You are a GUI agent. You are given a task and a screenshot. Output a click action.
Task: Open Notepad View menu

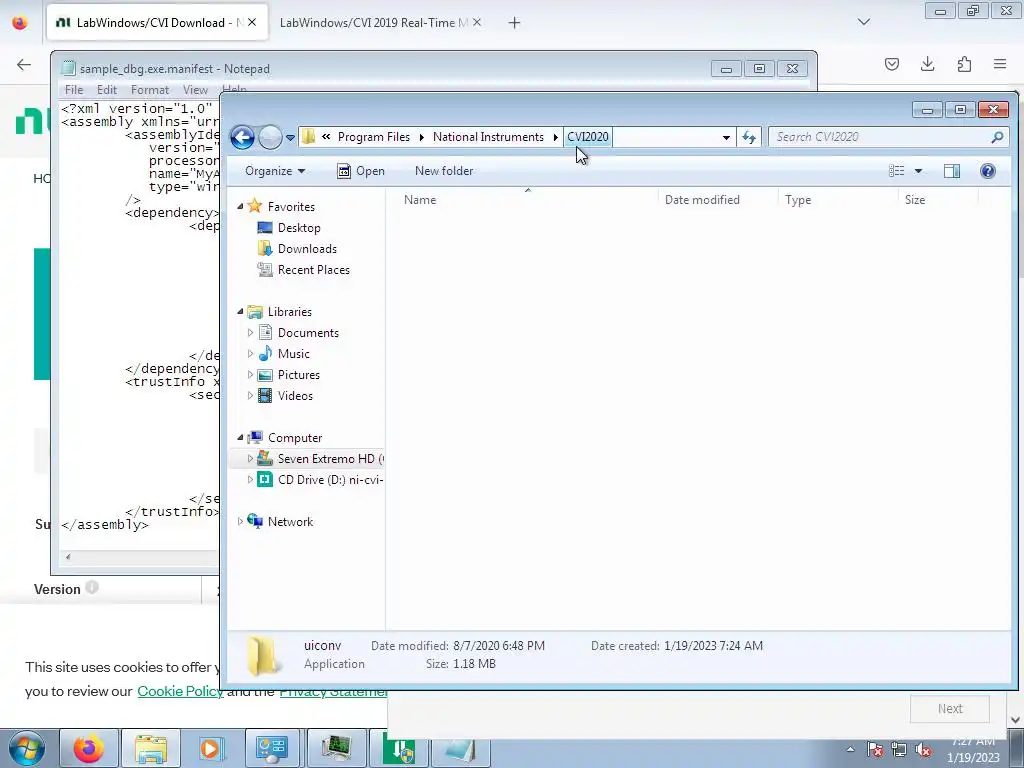tap(195, 89)
